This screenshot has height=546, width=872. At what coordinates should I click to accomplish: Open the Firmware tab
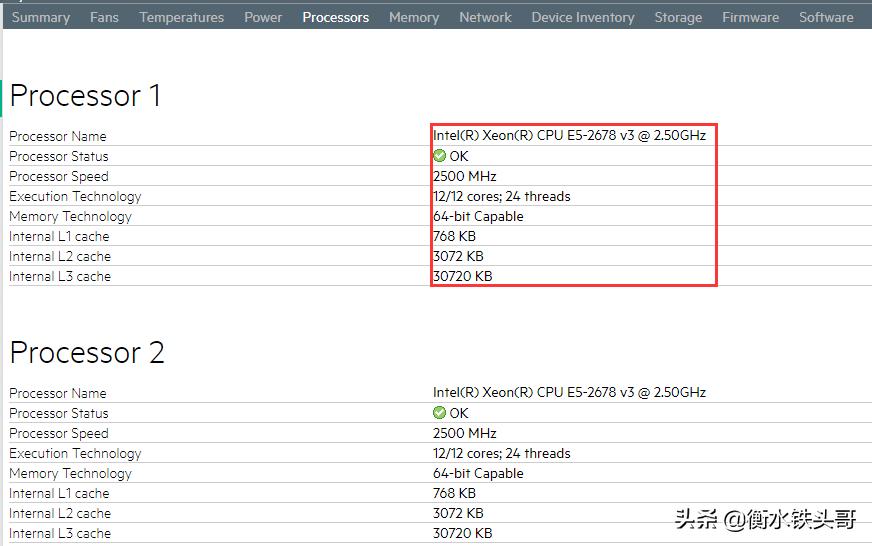point(751,18)
